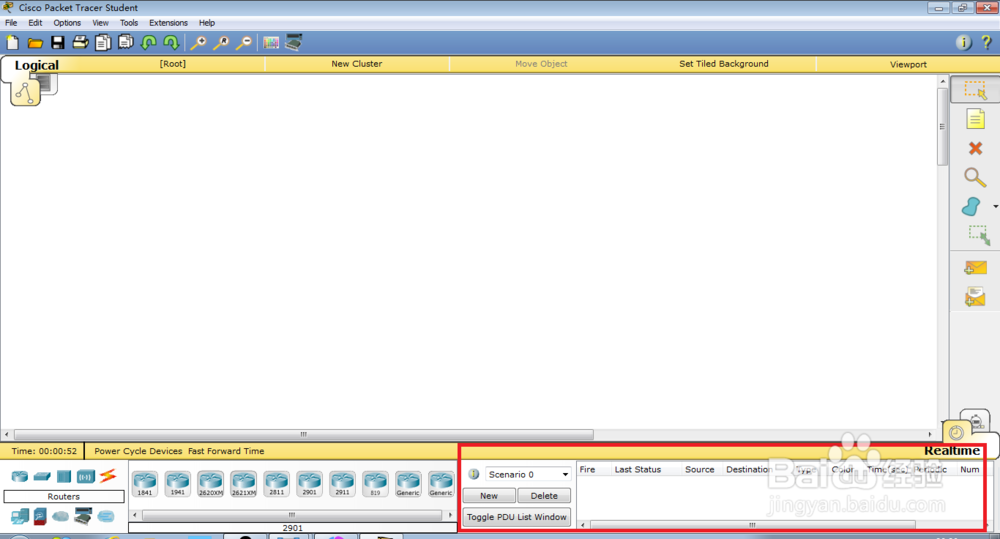Choose Connections lightning bolt icon
The image size is (1000, 539).
pyautogui.click(x=108, y=475)
